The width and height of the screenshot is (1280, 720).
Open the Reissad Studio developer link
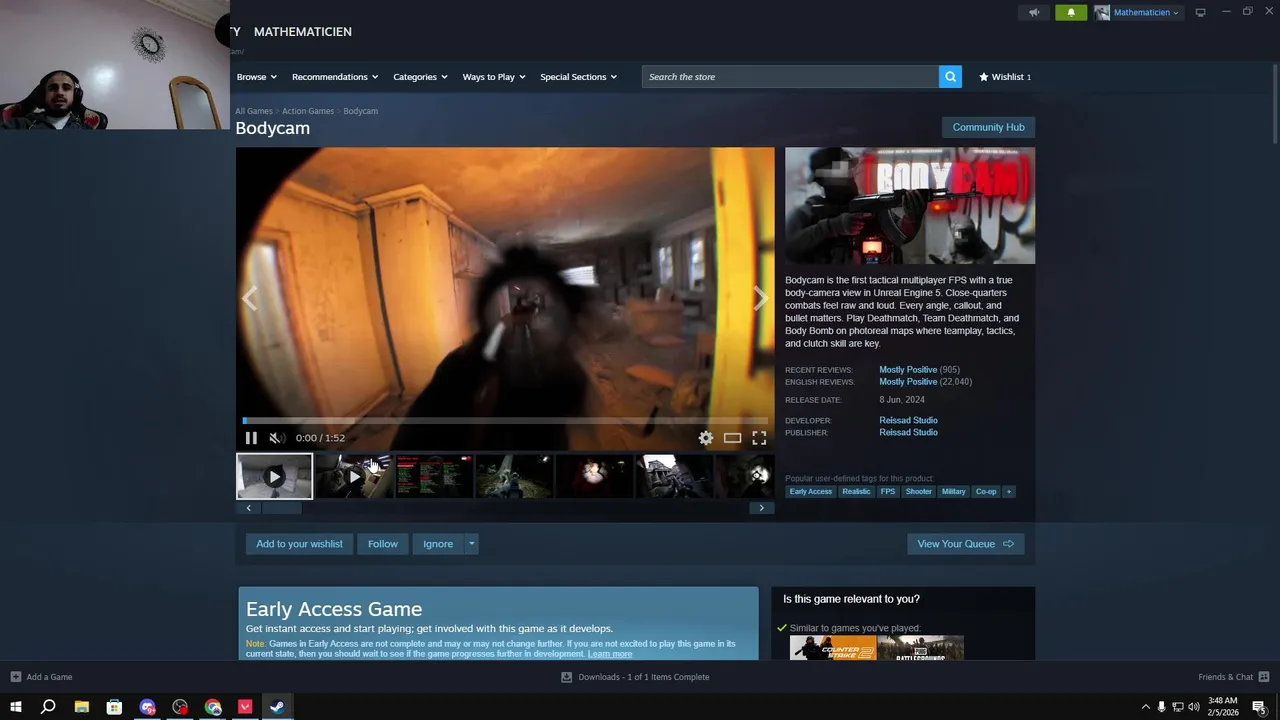(x=908, y=421)
